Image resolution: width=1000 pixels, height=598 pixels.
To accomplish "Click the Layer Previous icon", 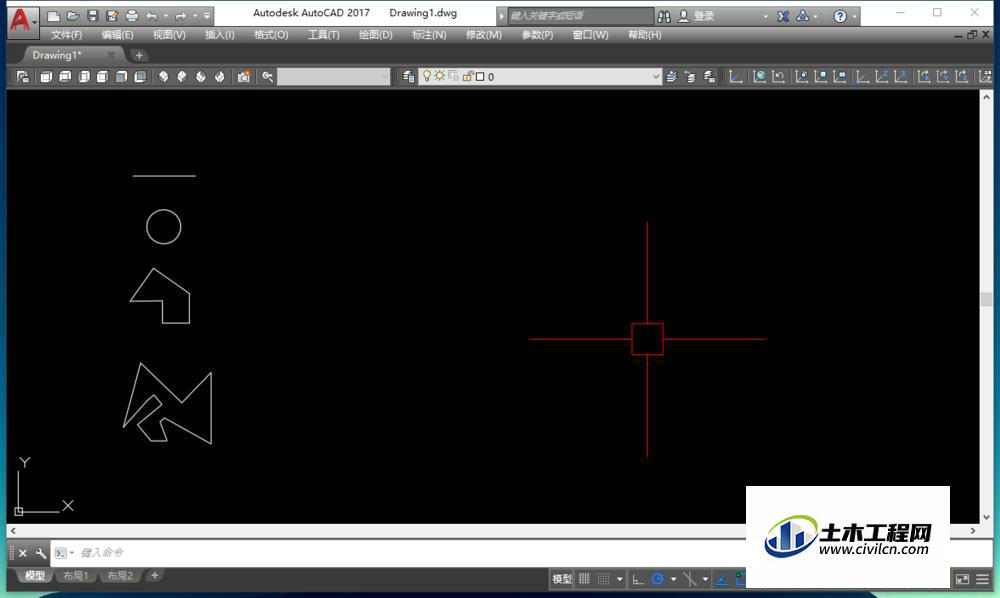I will tap(690, 77).
